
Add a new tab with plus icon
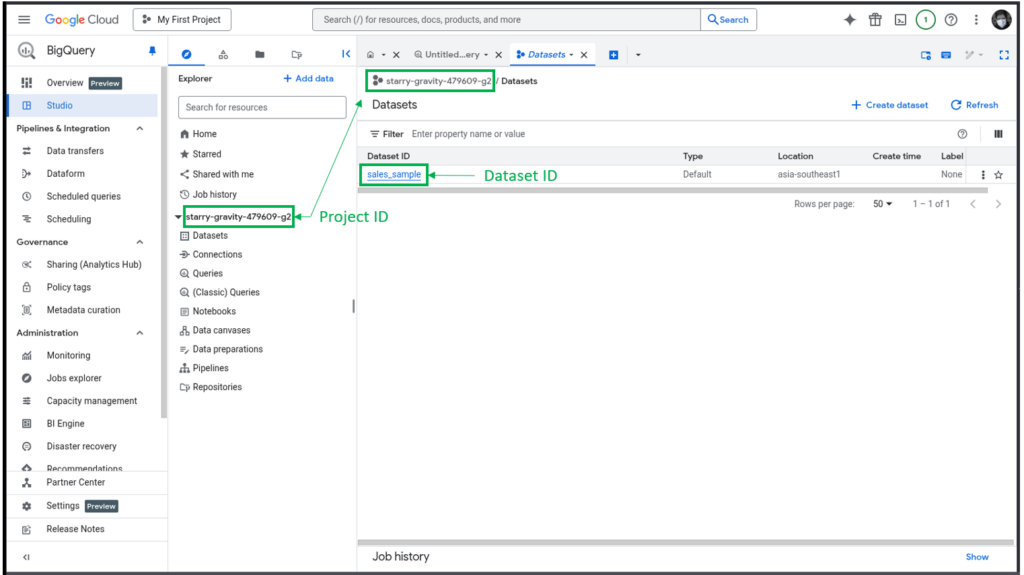pyautogui.click(x=614, y=55)
